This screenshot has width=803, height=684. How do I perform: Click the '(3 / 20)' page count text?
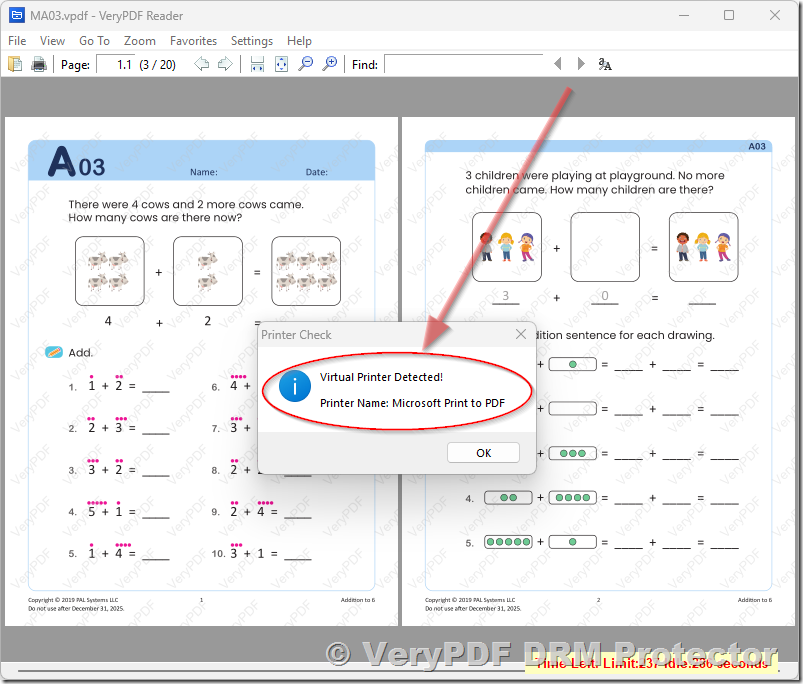(157, 65)
